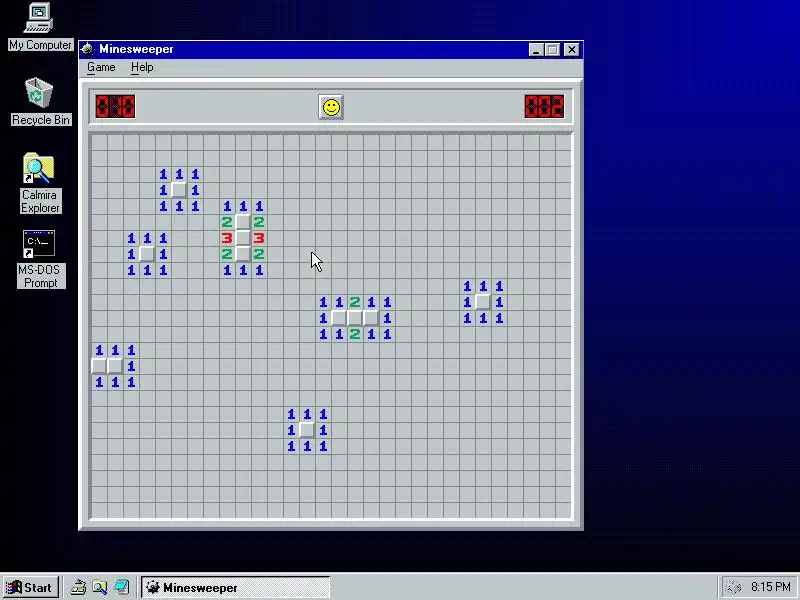Open the Start menu
The height and width of the screenshot is (600, 800).
[x=30, y=587]
